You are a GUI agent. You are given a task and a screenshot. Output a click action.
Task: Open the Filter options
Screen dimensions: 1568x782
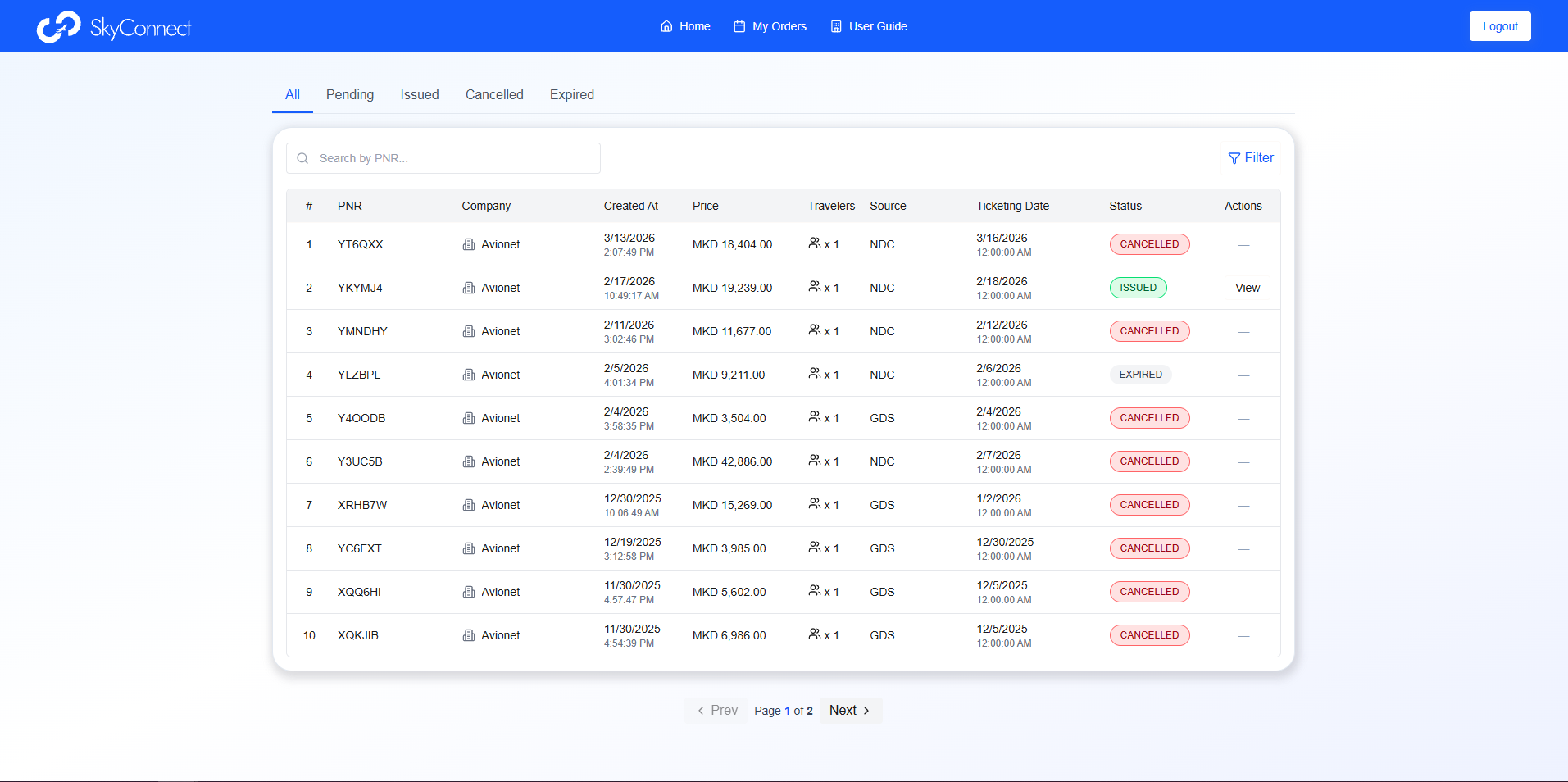(x=1251, y=158)
